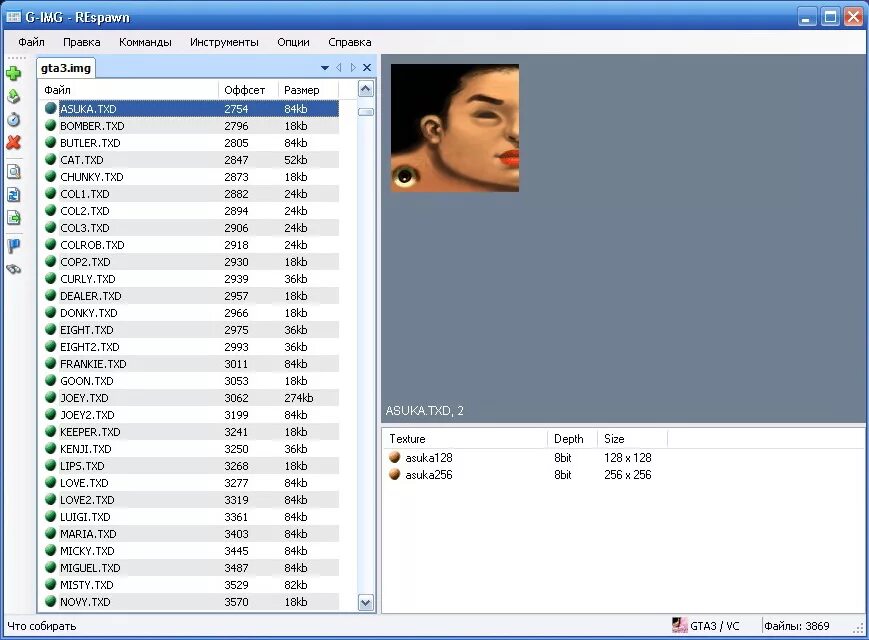
Task: Click the Size column header
Action: pos(632,439)
